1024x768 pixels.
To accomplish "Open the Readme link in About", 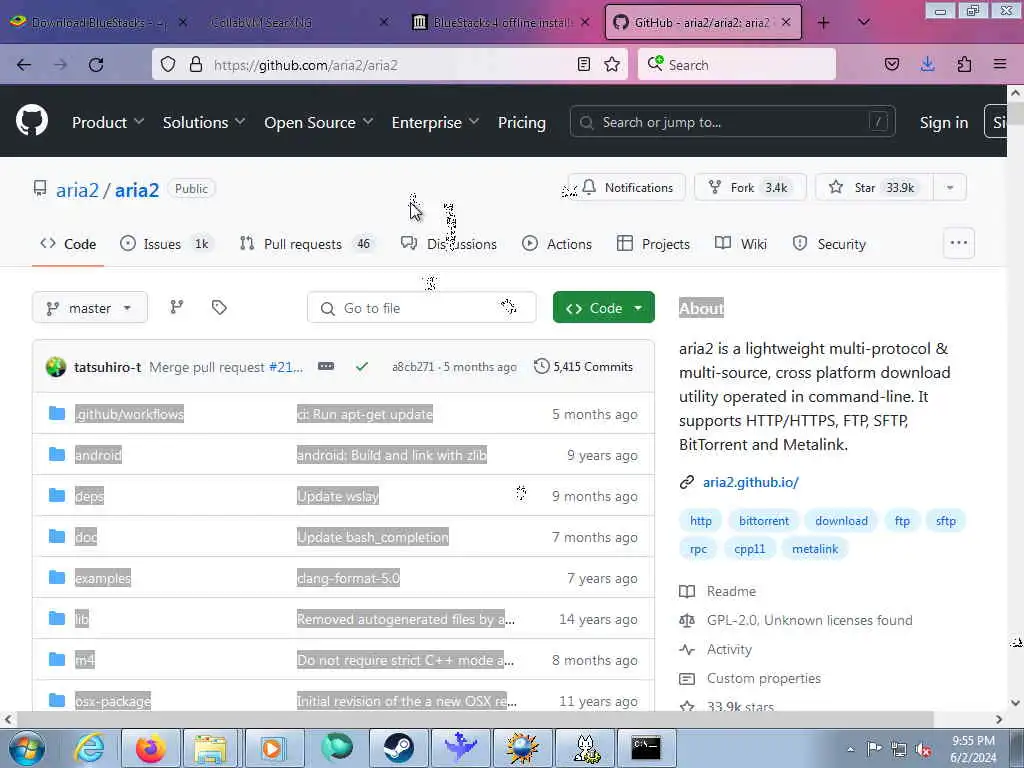I will 731,591.
